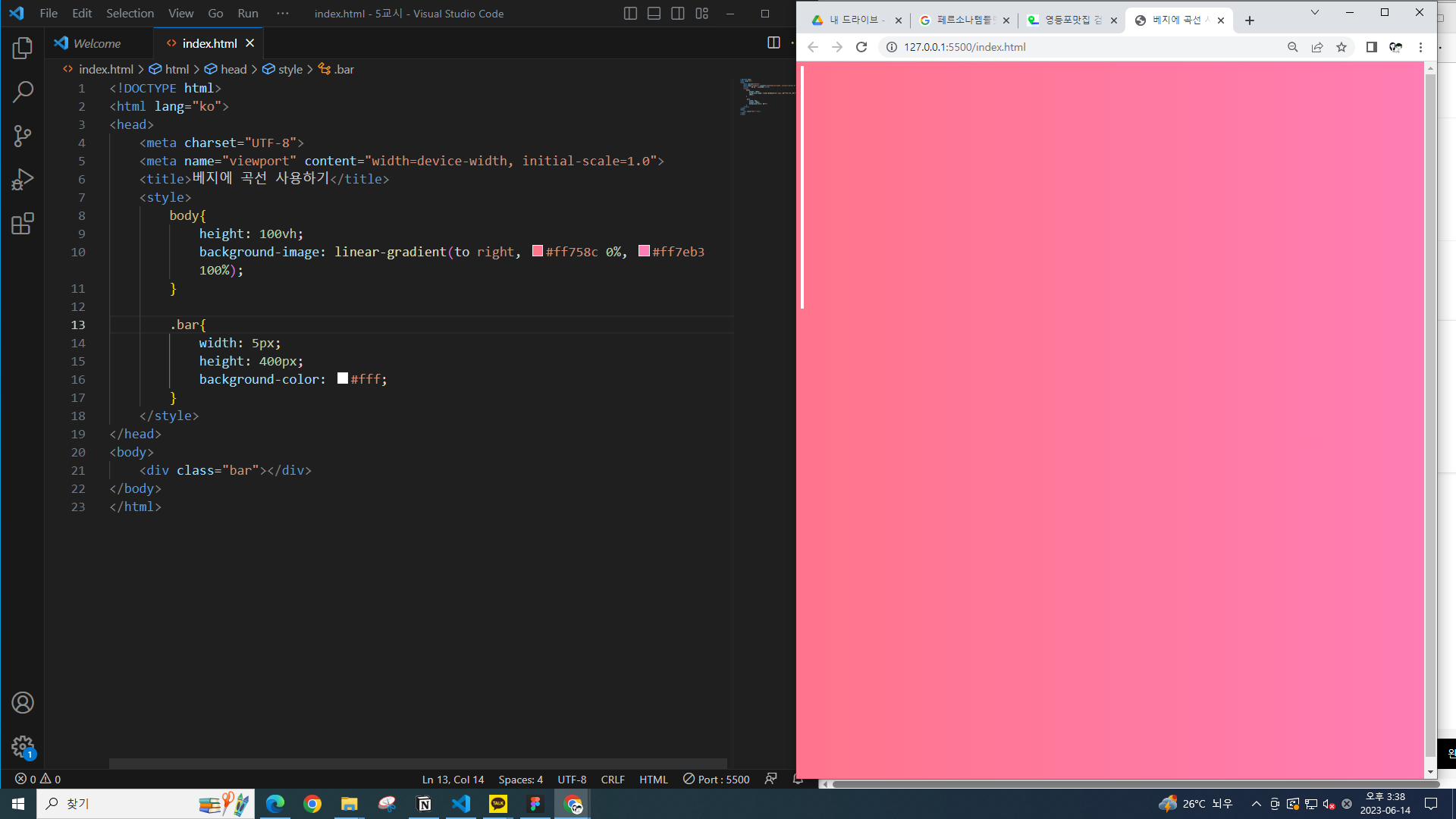1456x819 pixels.
Task: Open the Chrome tab search chevron
Action: [x=1315, y=13]
